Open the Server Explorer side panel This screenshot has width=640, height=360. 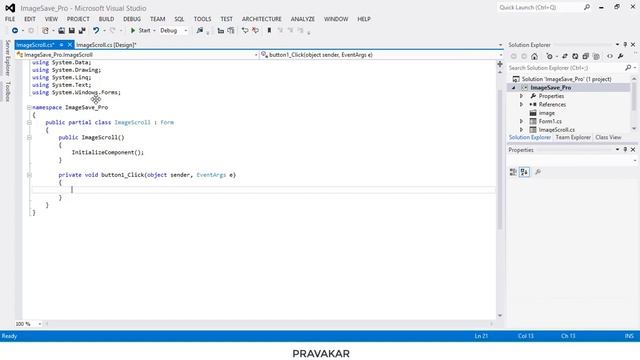click(7, 58)
